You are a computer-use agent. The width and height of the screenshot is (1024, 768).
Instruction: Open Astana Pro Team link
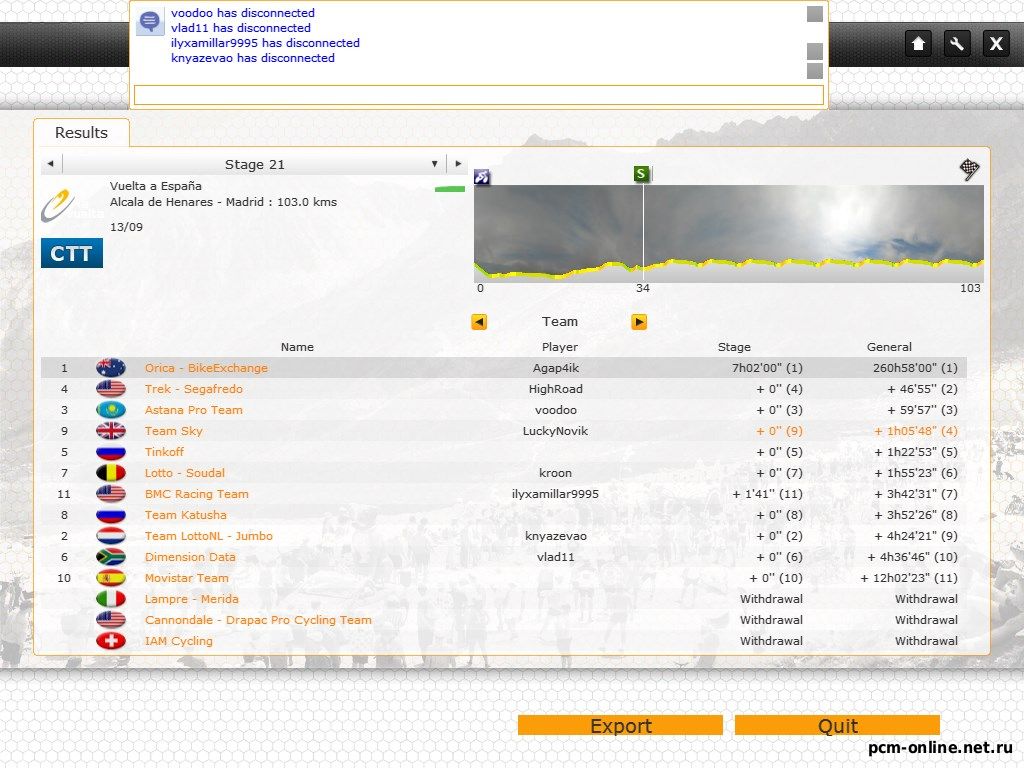point(194,409)
